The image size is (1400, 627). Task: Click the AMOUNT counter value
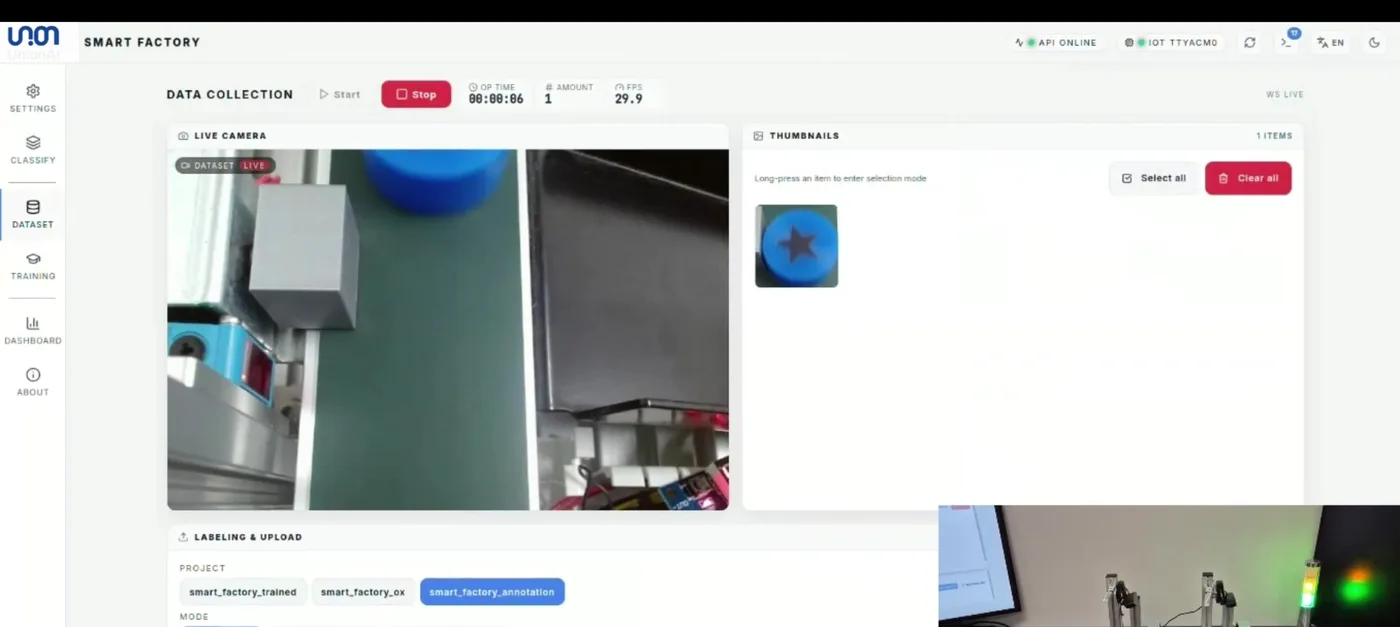tap(548, 99)
